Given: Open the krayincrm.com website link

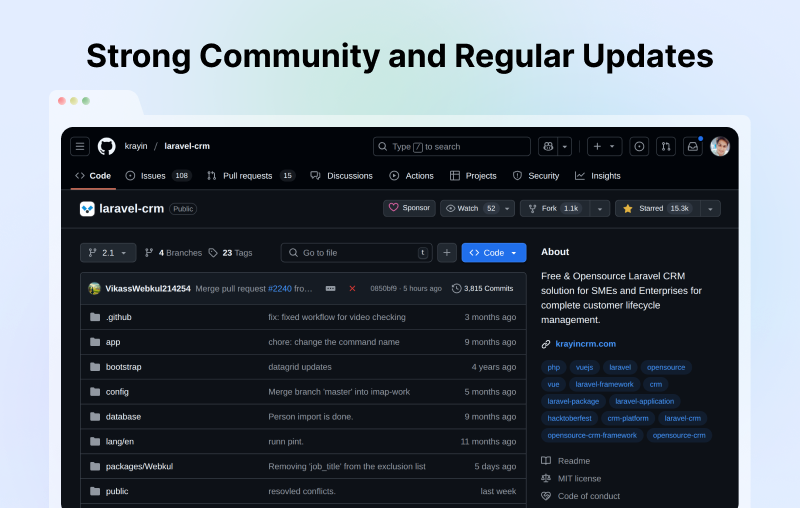Looking at the screenshot, I should [x=585, y=344].
